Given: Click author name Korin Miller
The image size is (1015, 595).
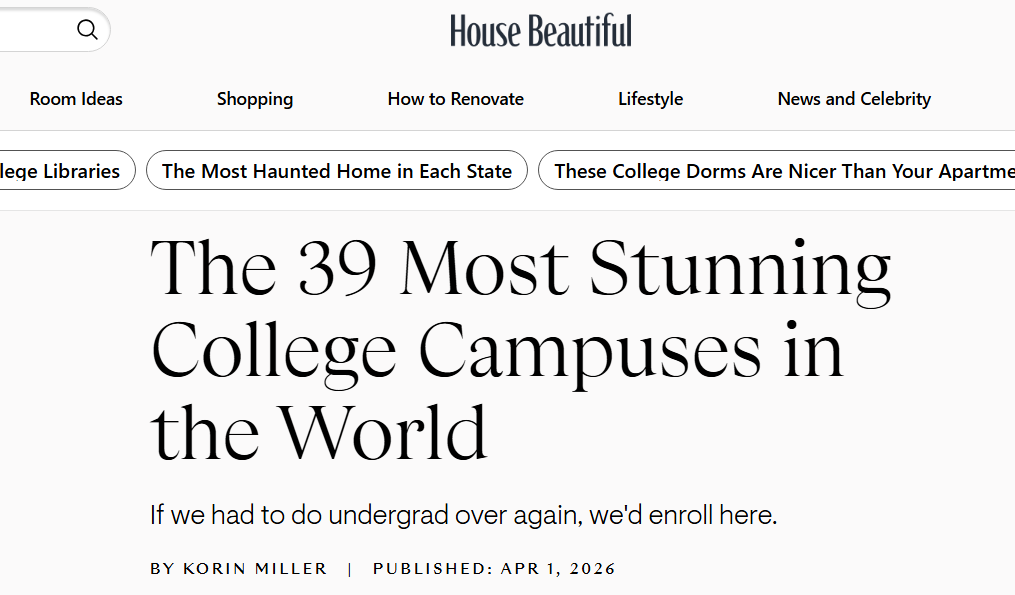Looking at the screenshot, I should pyautogui.click(x=255, y=569).
